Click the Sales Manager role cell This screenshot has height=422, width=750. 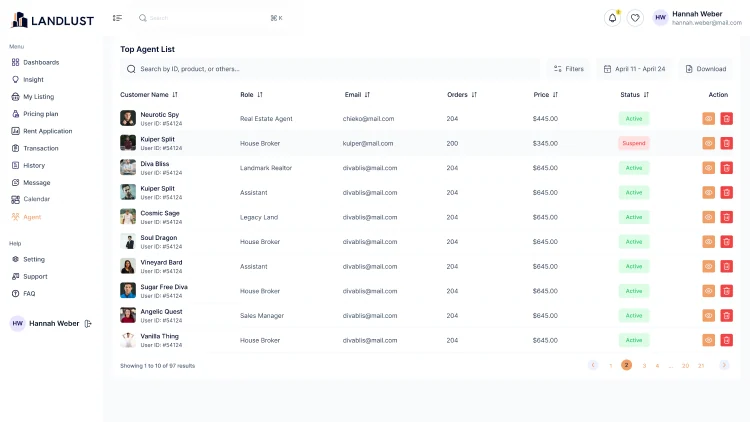262,316
